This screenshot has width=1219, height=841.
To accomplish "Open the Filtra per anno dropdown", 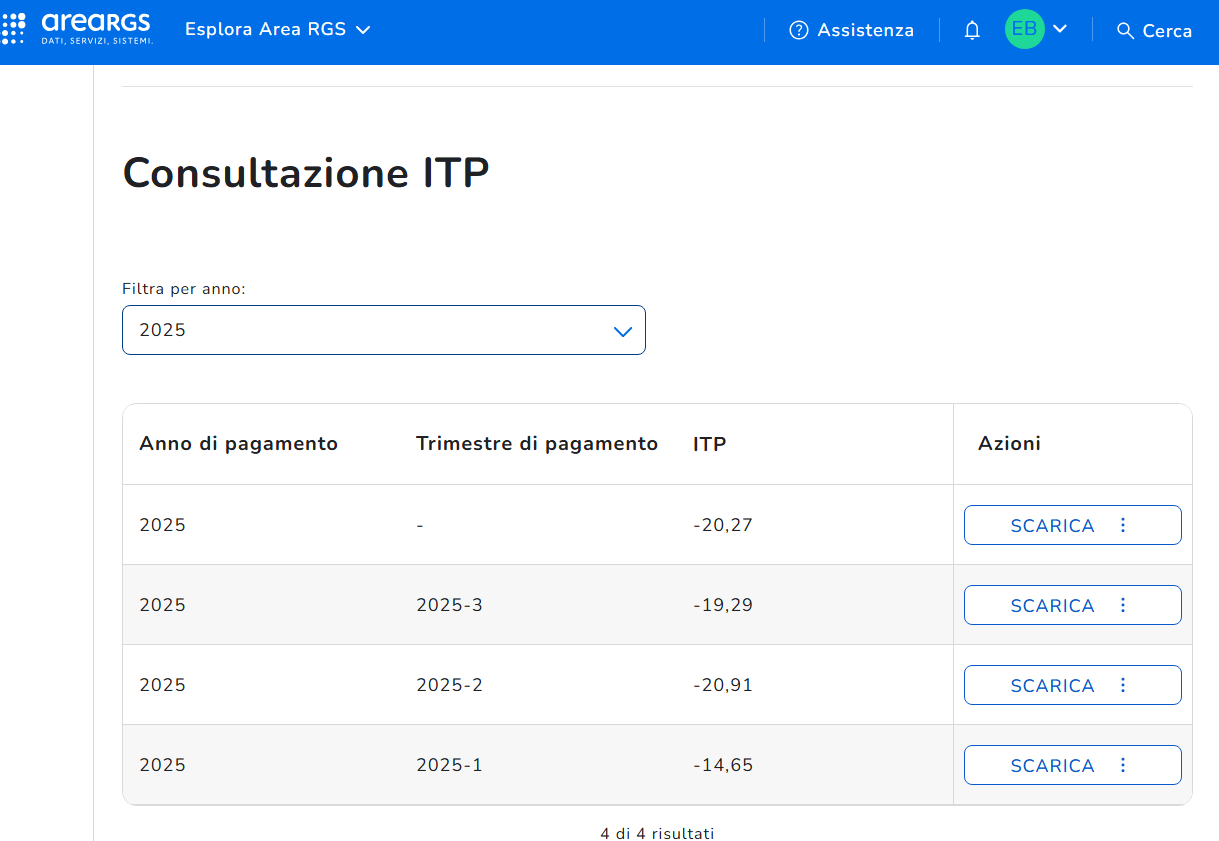I will [x=383, y=330].
